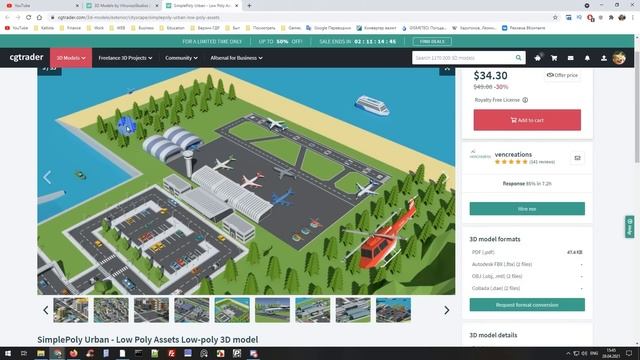Click the Find Deals button
640x360 pixels.
tap(432, 42)
